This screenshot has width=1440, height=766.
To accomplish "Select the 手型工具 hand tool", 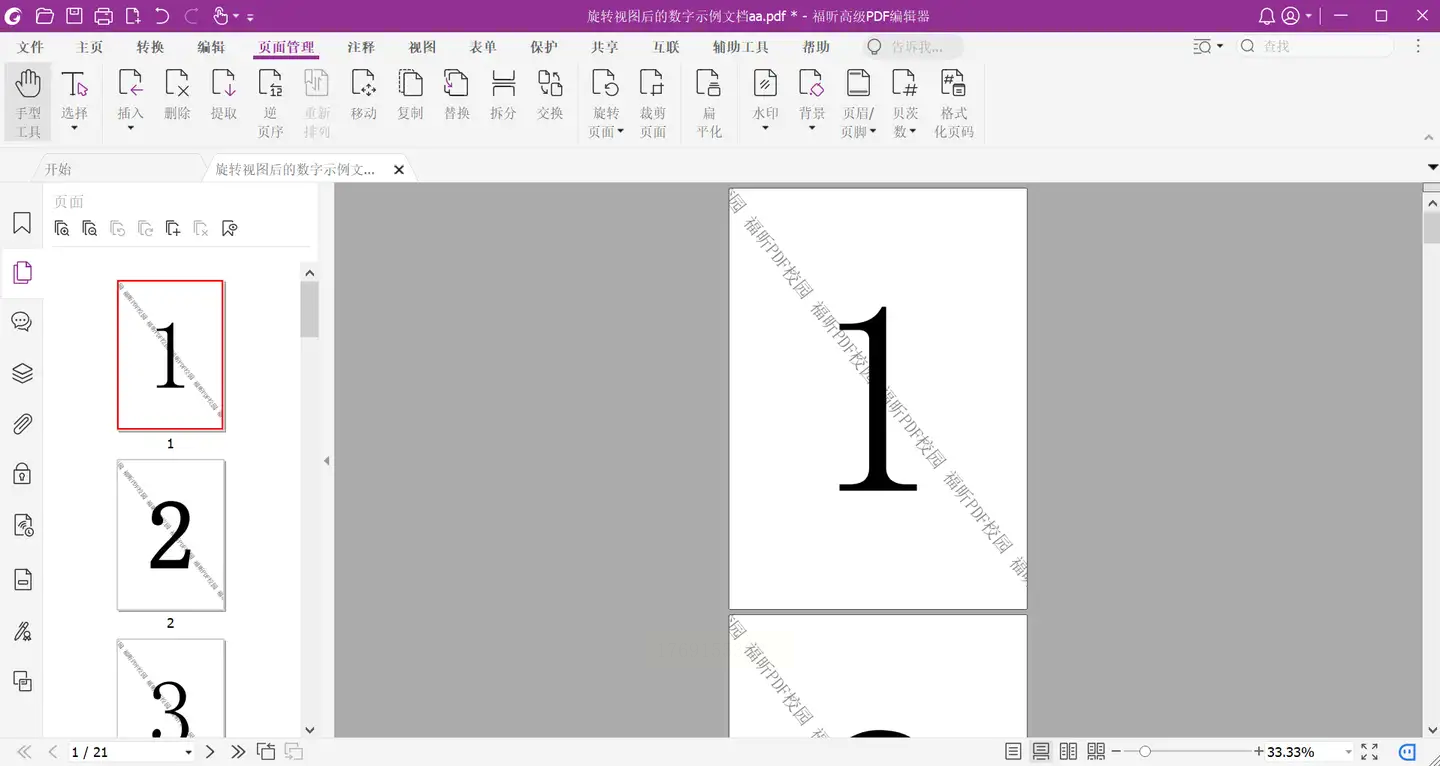I will click(x=28, y=103).
